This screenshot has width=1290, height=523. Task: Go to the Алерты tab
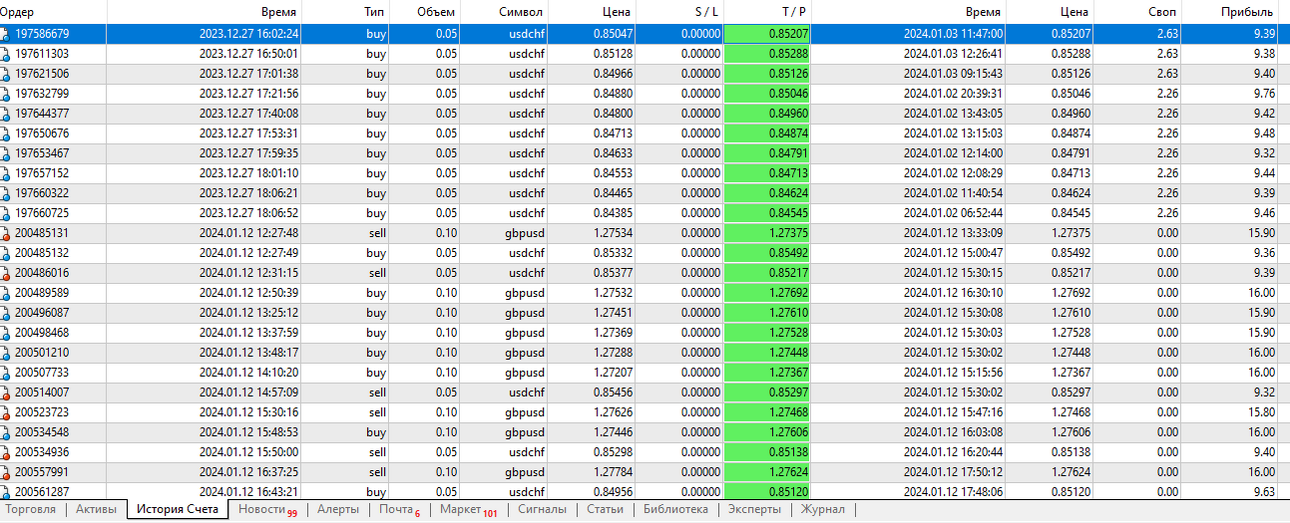338,510
